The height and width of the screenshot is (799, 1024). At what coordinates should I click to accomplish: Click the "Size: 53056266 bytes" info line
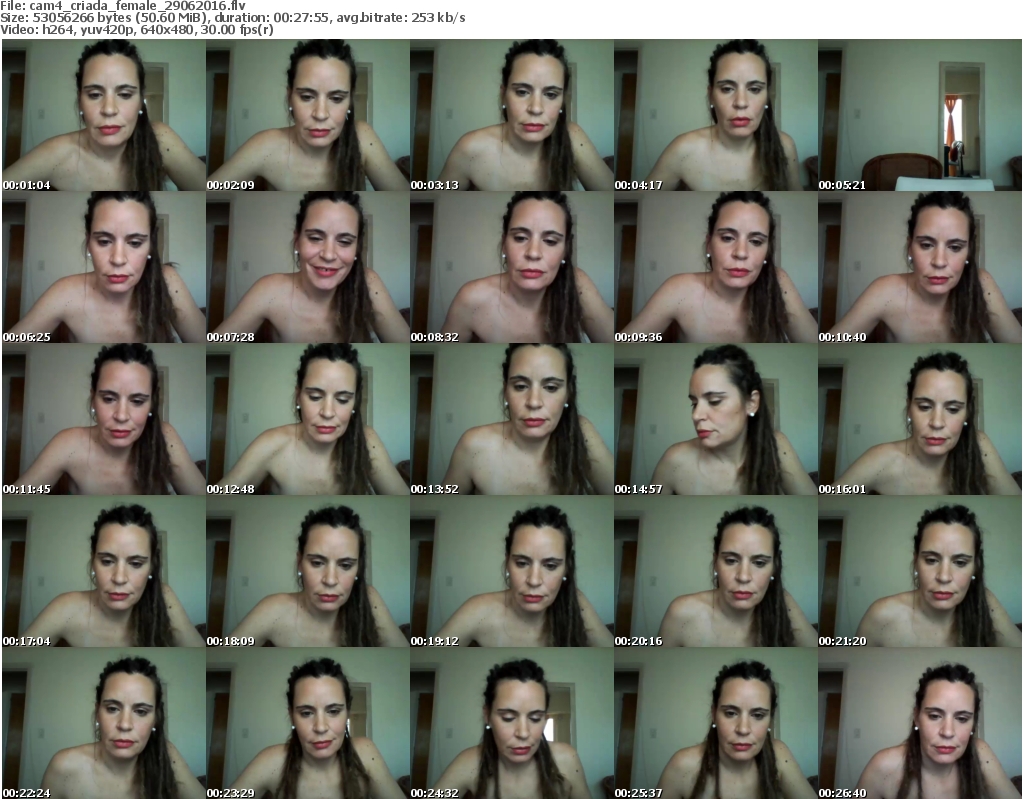pos(232,18)
